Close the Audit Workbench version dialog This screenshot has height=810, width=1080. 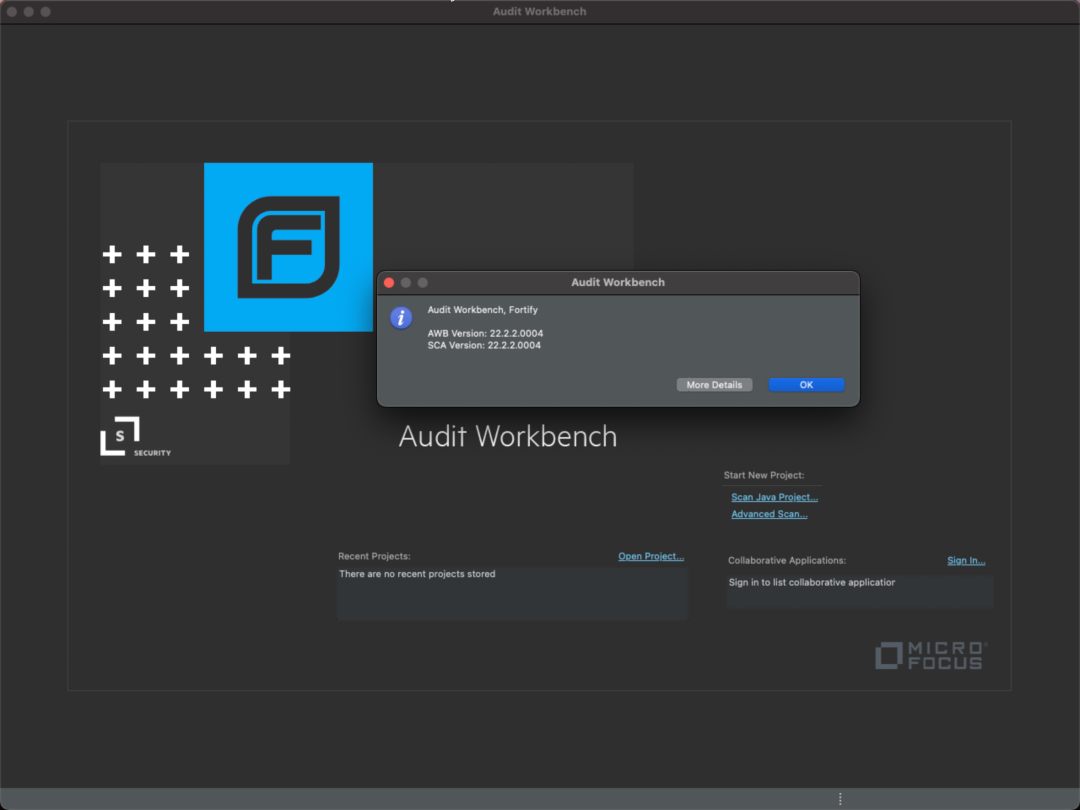[x=389, y=282]
